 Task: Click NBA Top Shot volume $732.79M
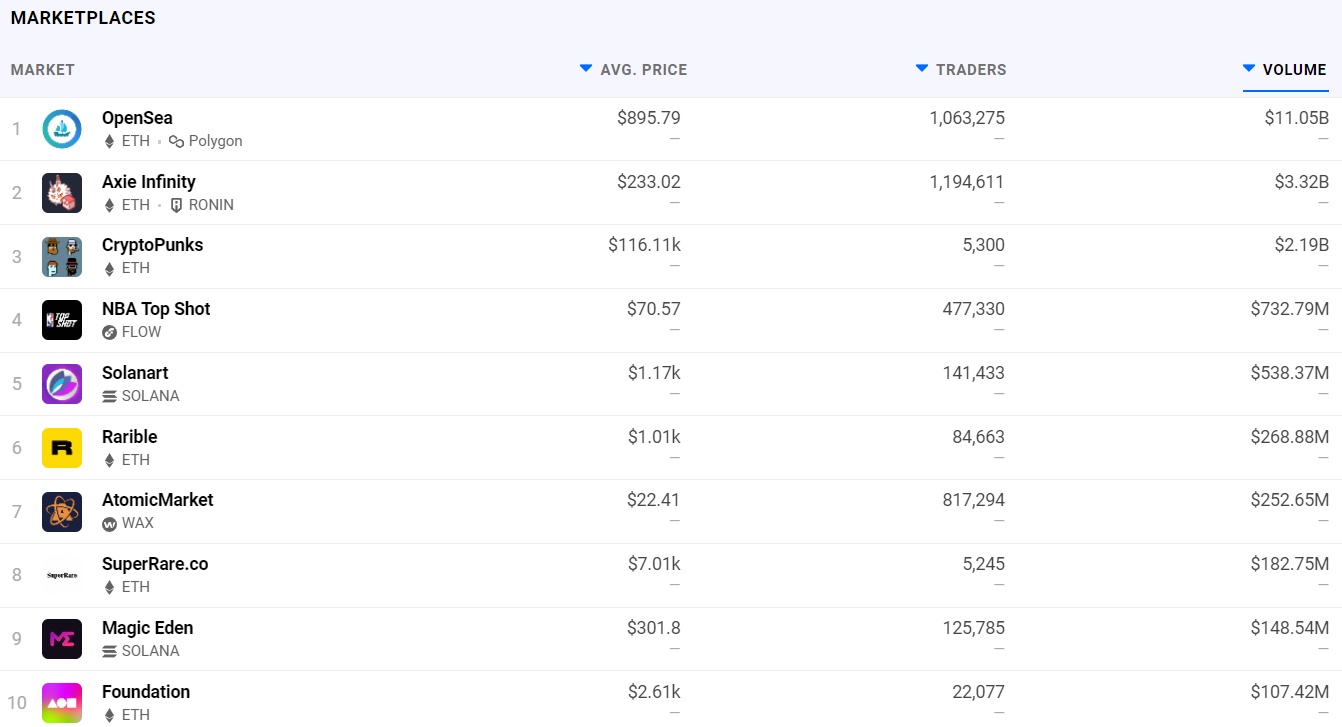coord(1290,309)
